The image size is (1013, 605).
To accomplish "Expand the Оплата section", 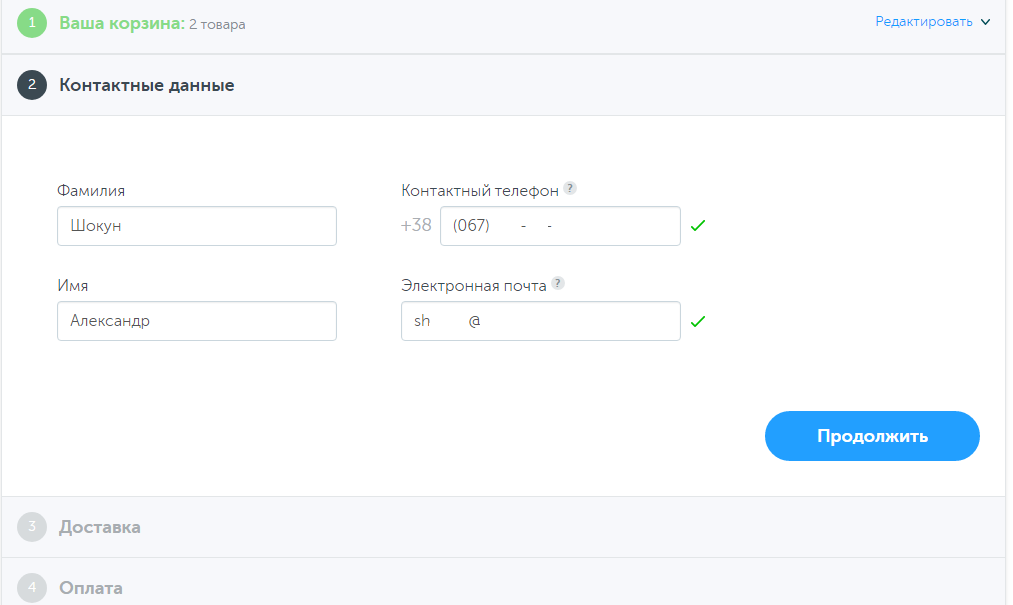I will [91, 588].
